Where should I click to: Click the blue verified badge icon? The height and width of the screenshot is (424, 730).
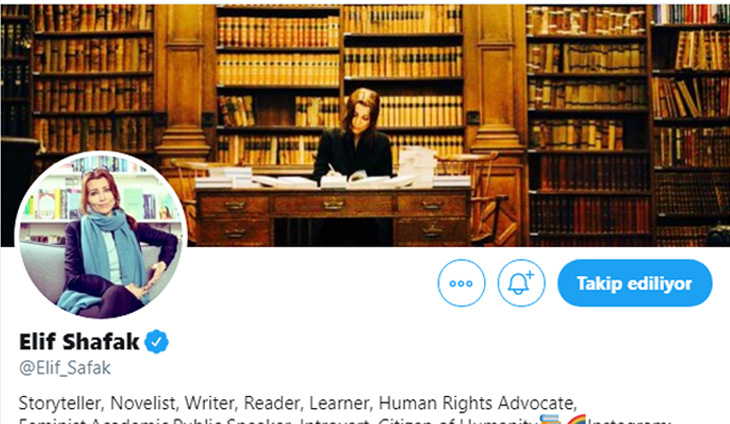[x=156, y=342]
